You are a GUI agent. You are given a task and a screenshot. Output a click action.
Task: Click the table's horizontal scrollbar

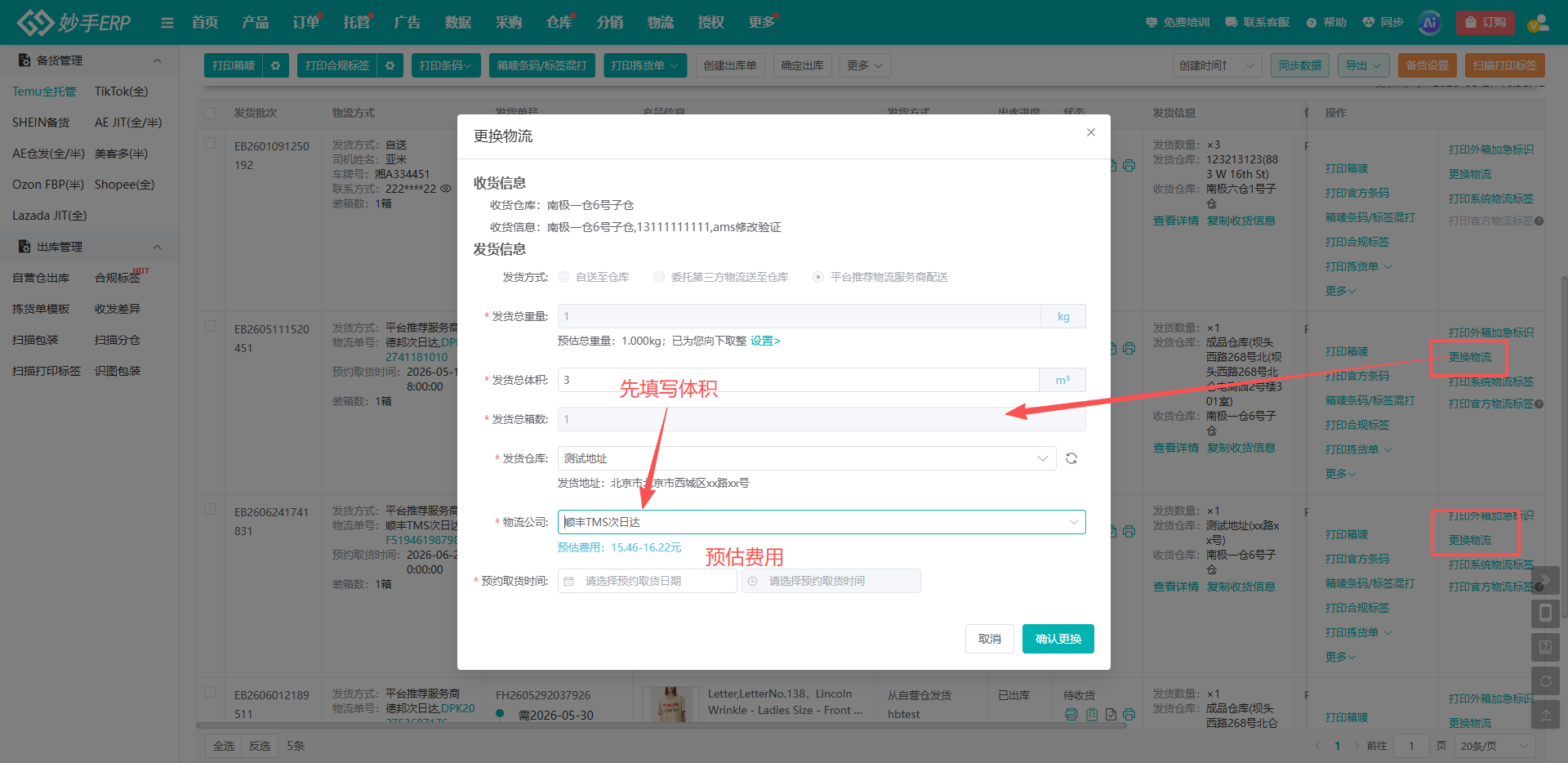[x=661, y=725]
